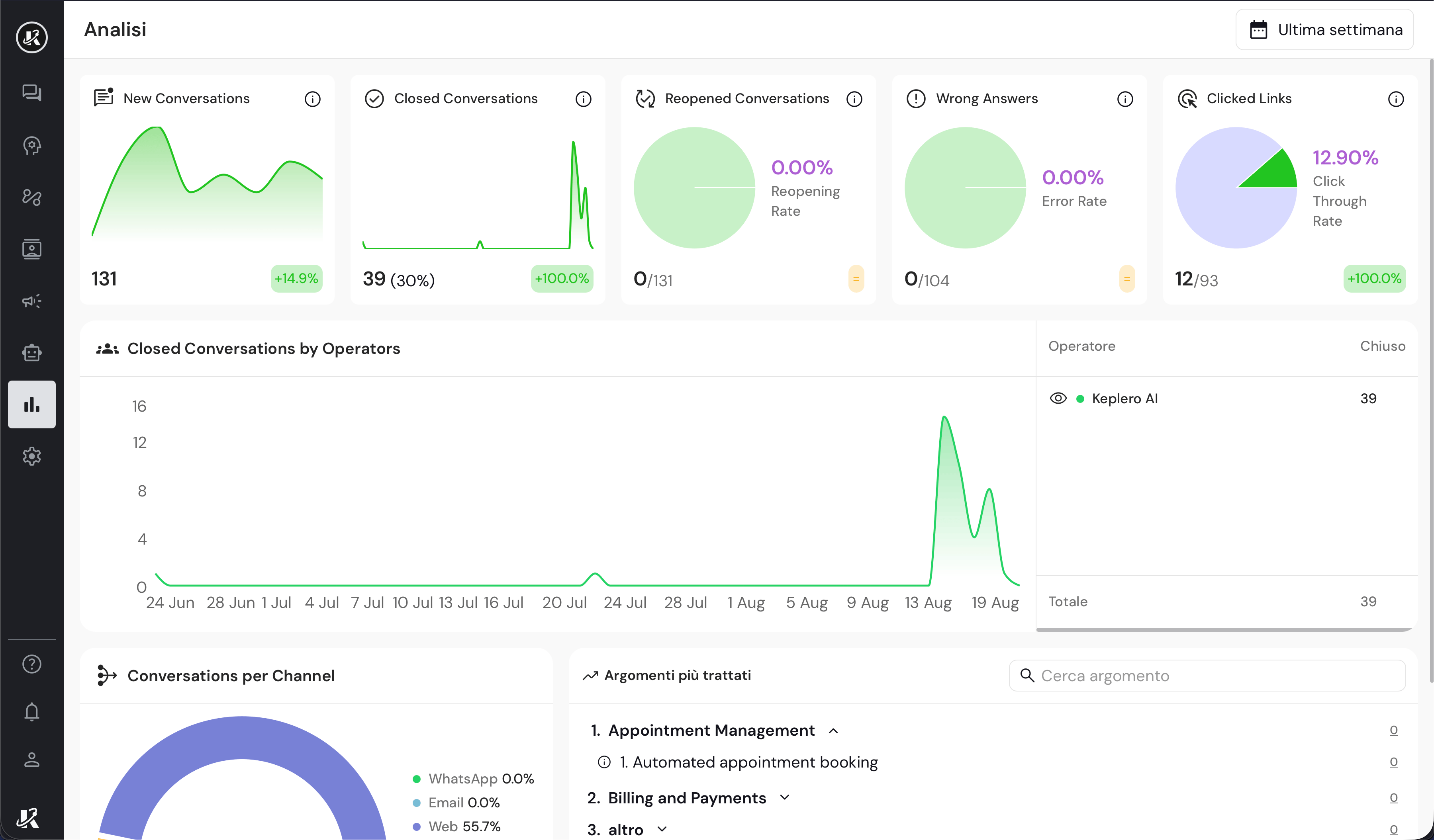Collapse the Appointment Management topic
Viewport: 1434px width, 840px height.
(x=834, y=731)
